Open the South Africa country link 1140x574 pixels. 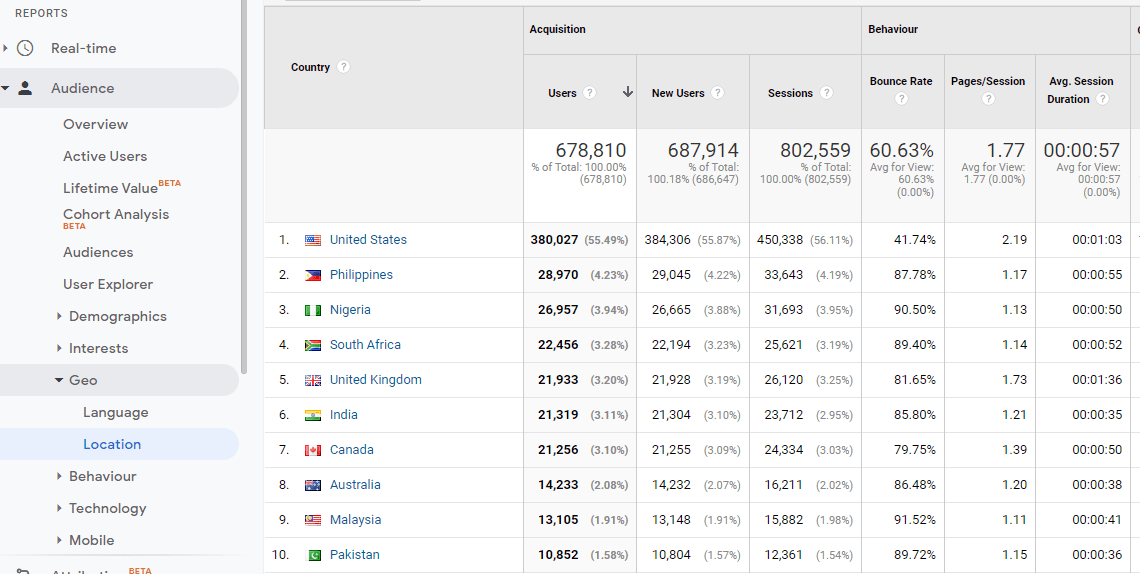(x=365, y=345)
